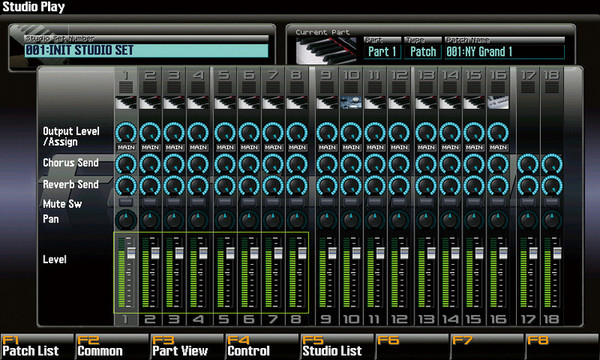Open Common settings with F2

112,347
